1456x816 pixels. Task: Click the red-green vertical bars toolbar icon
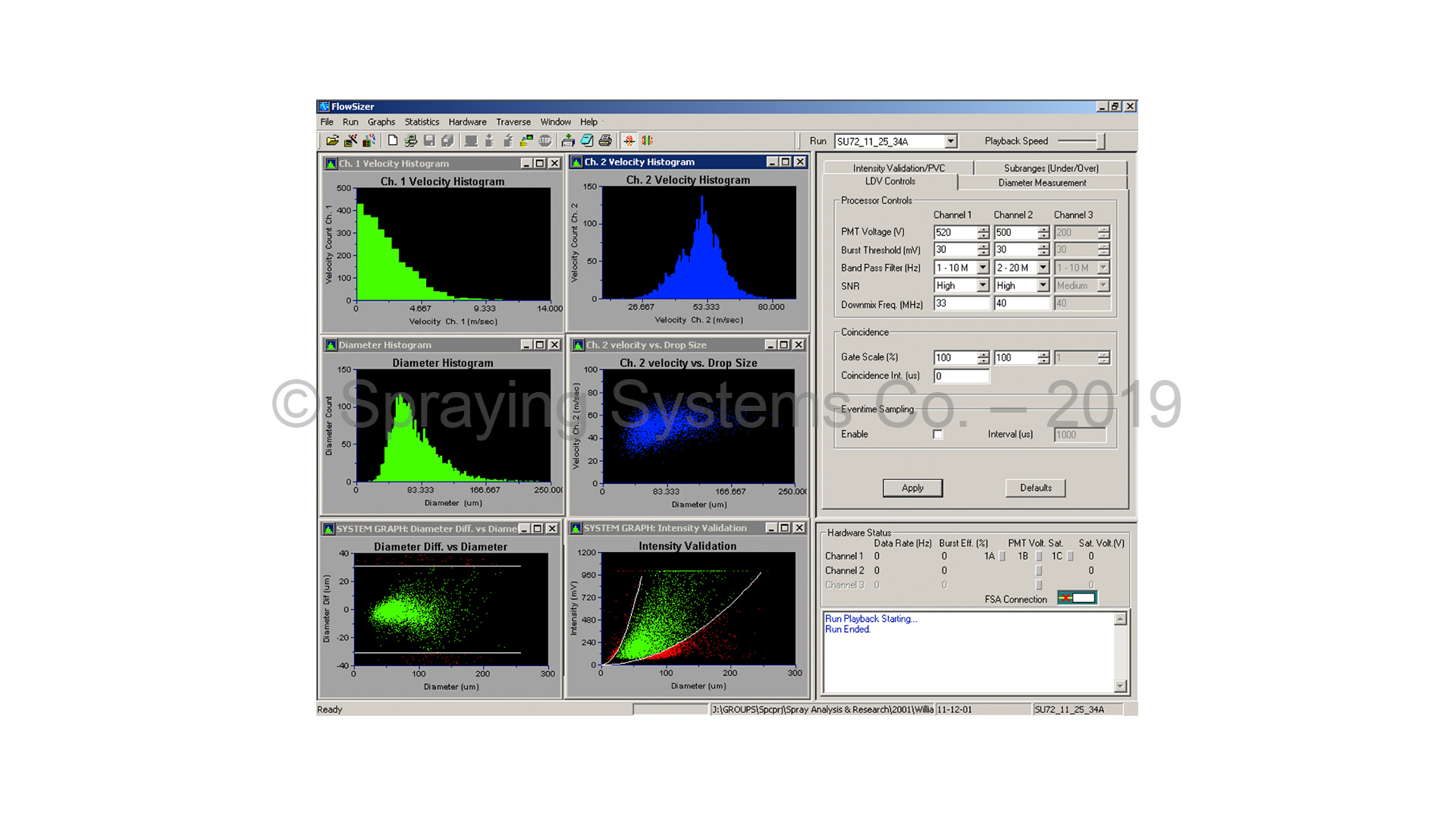pyautogui.click(x=647, y=141)
